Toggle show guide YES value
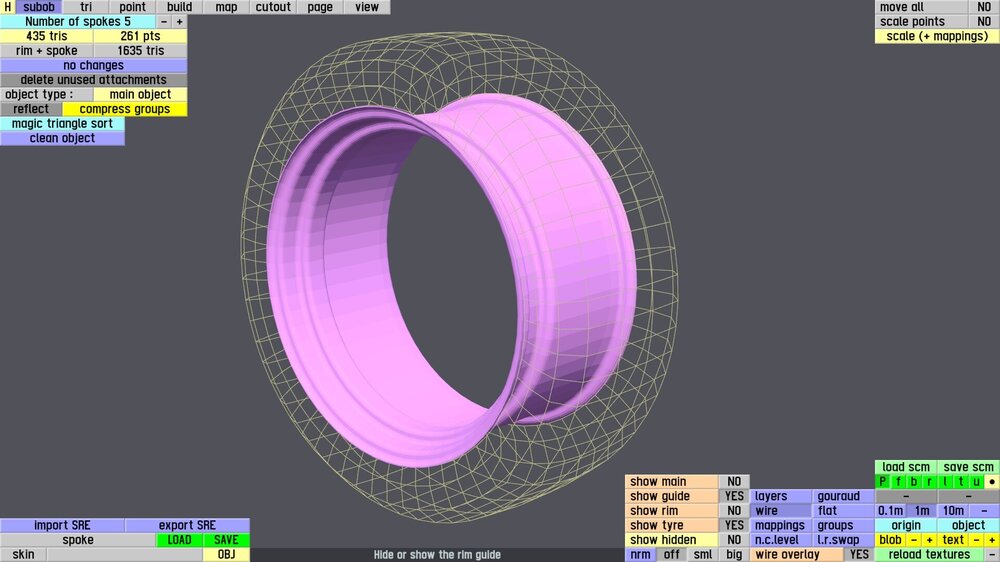The width and height of the screenshot is (1000, 562). click(734, 496)
